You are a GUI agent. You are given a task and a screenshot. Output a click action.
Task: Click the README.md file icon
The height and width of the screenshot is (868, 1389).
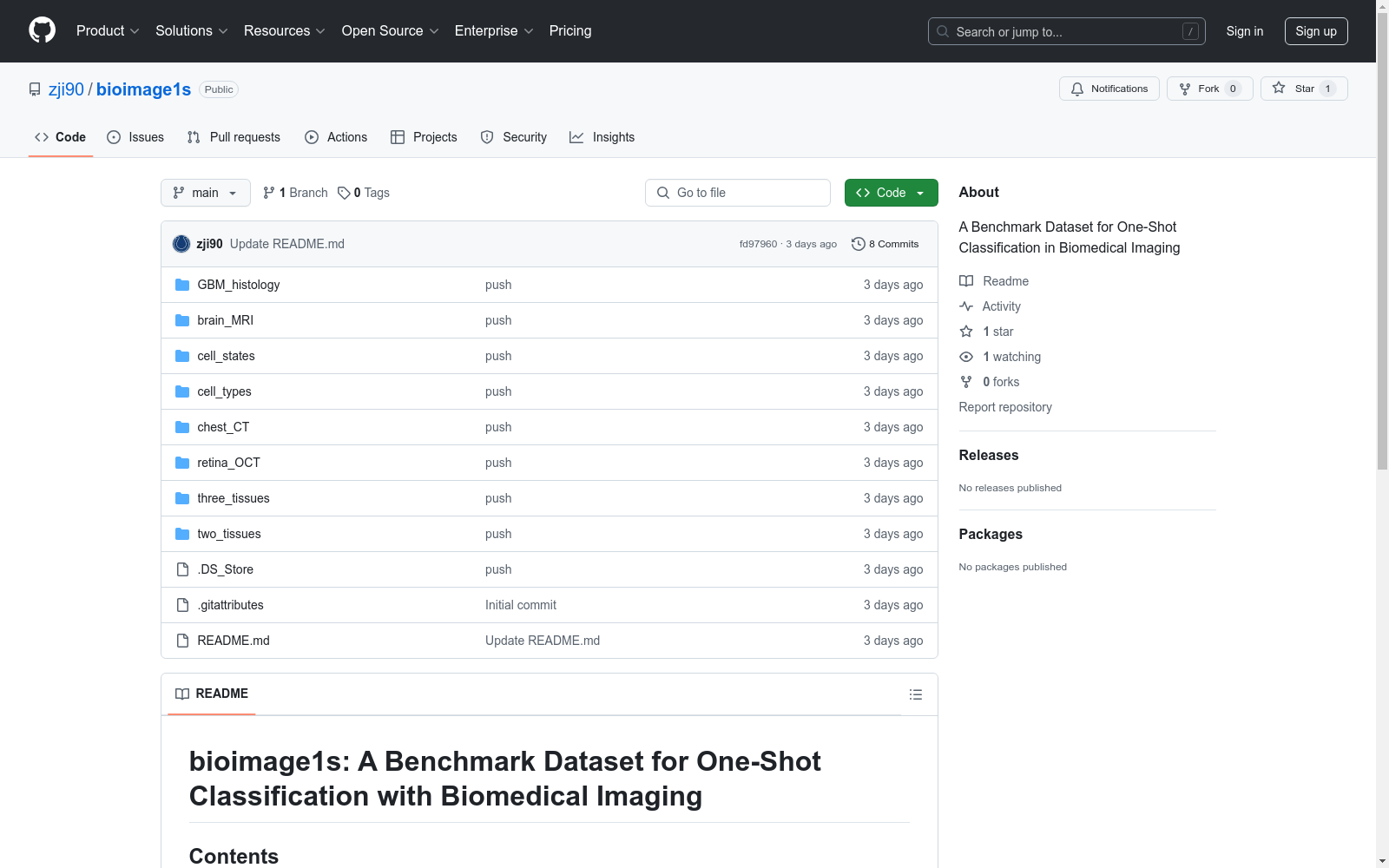[x=182, y=641]
